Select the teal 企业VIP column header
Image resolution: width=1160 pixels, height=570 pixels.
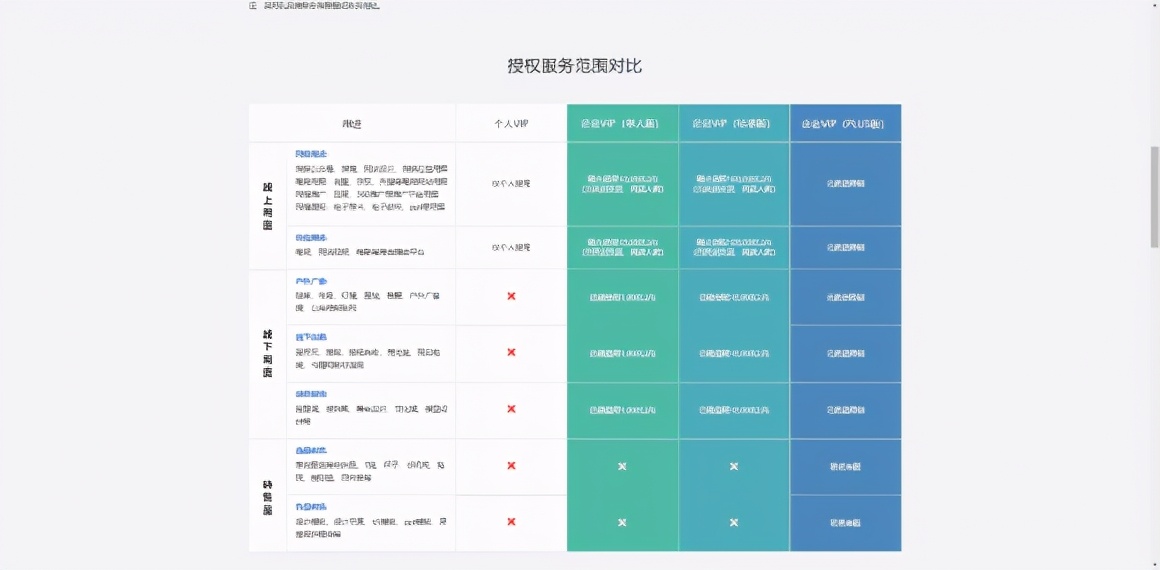(734, 123)
